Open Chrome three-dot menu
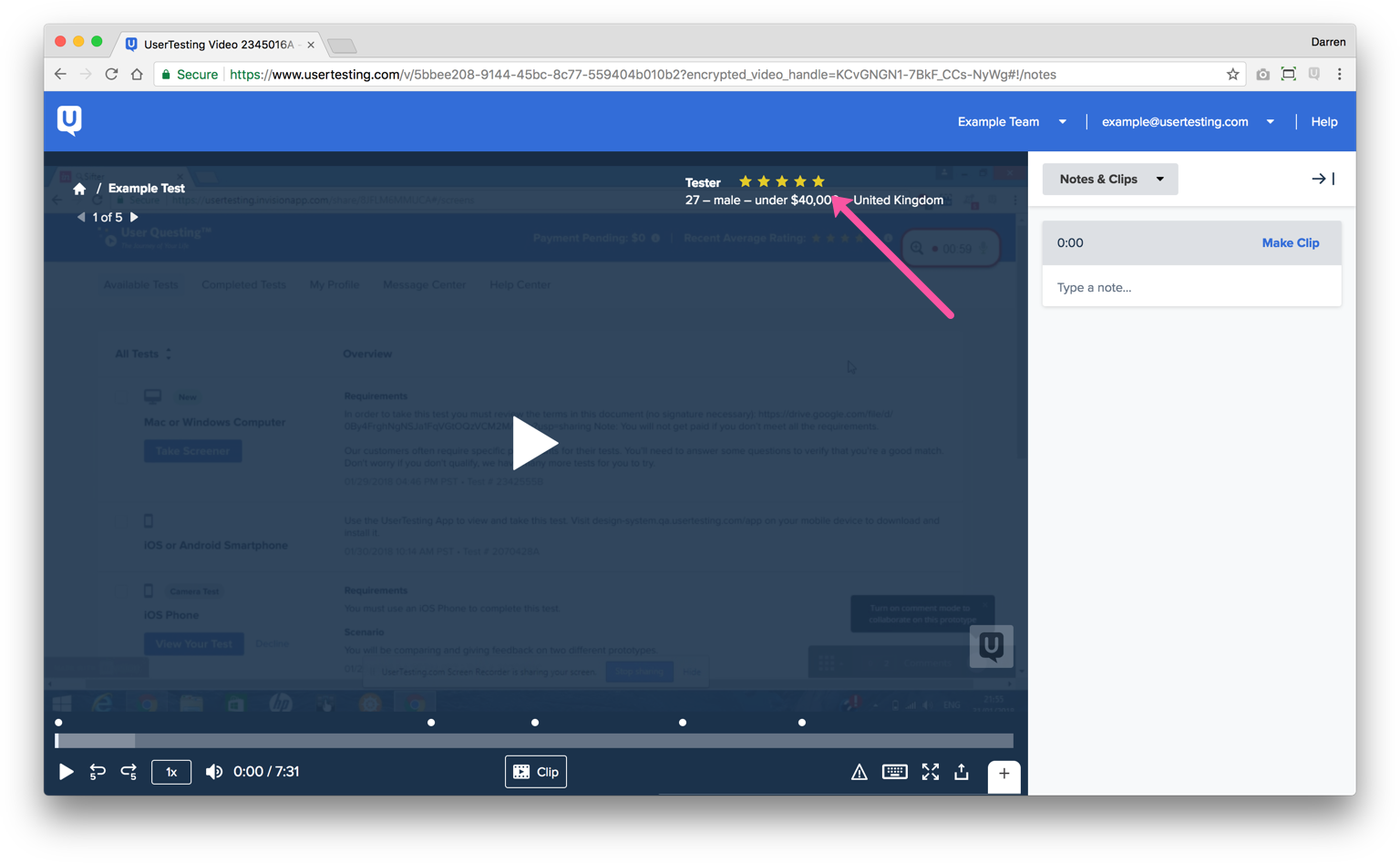This screenshot has height=863, width=1400. (1340, 75)
